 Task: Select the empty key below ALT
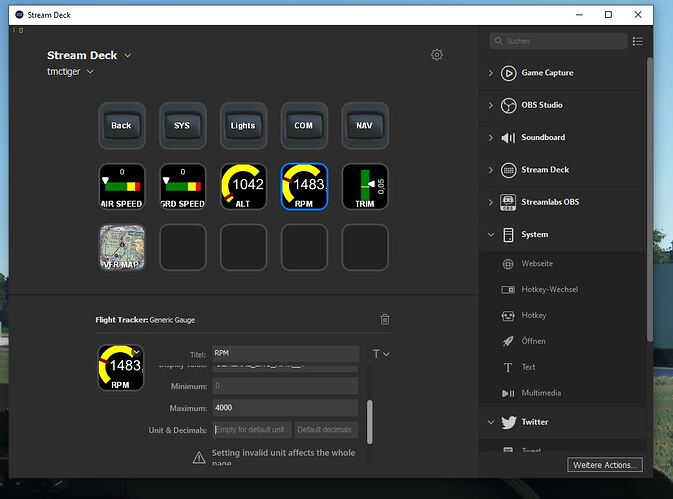[x=243, y=247]
